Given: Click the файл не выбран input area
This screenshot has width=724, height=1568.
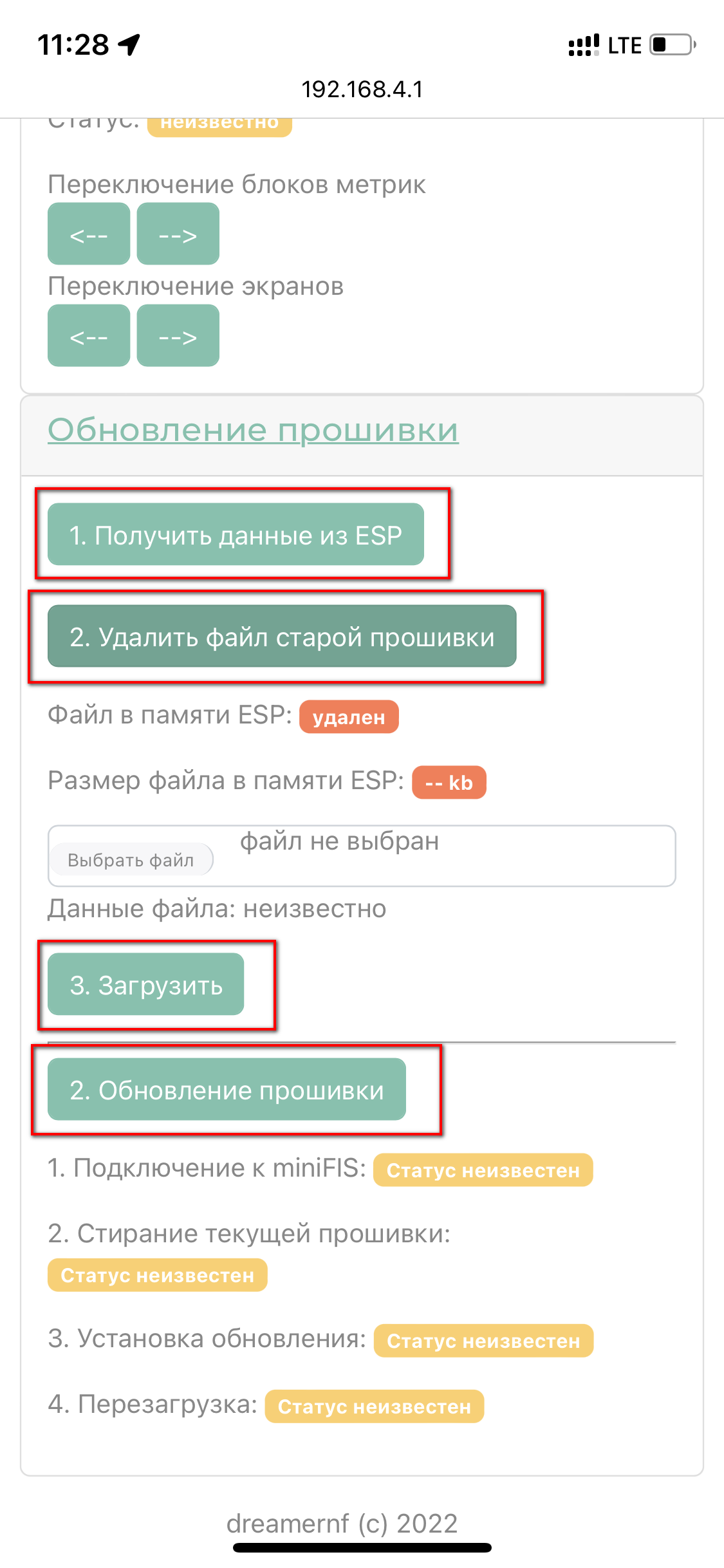Looking at the screenshot, I should click(x=362, y=856).
